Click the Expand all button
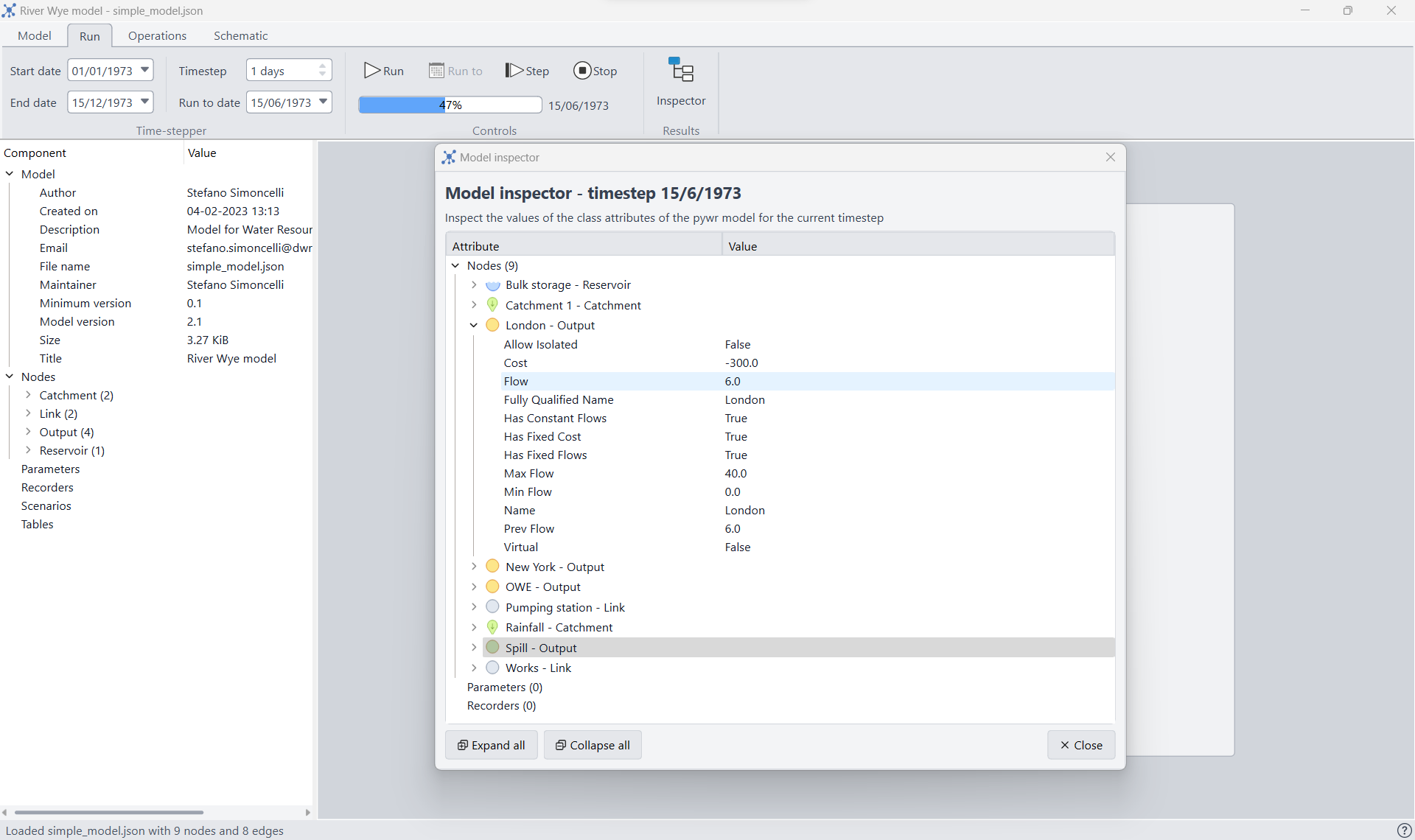 (491, 745)
